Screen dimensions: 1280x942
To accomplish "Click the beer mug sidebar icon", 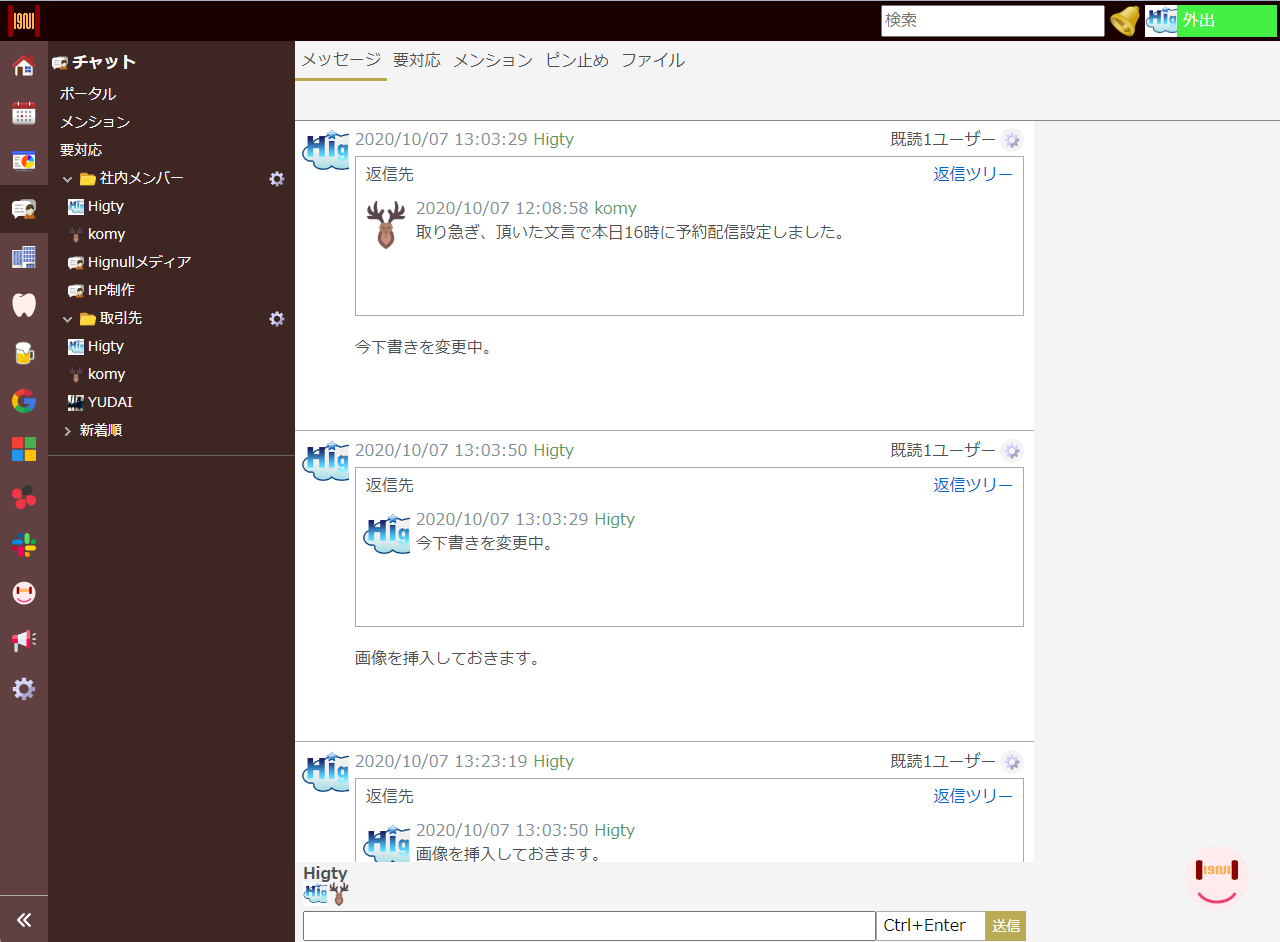I will 24,353.
